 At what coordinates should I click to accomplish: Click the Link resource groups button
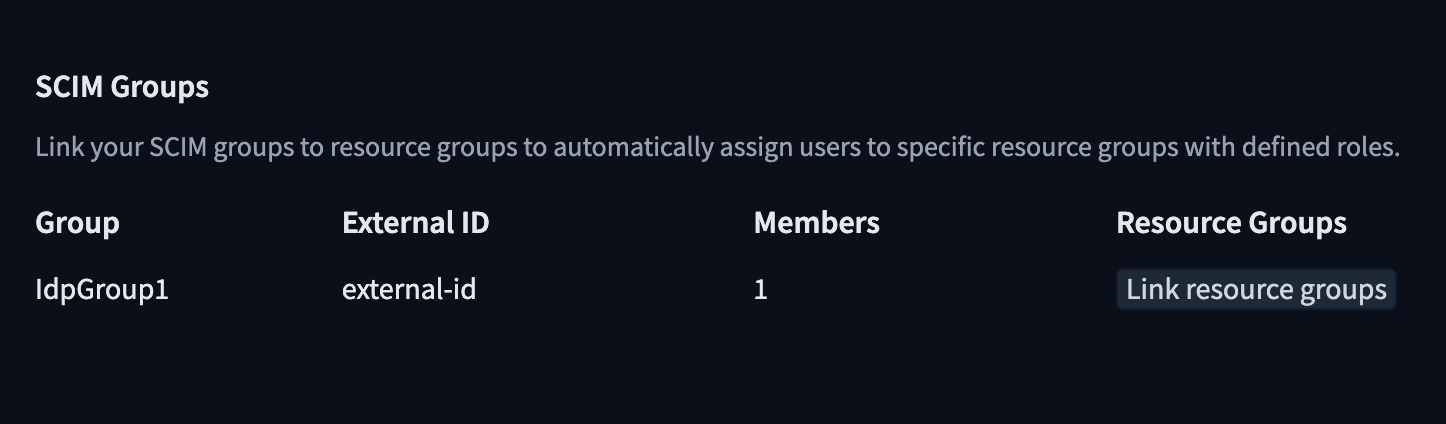(1255, 290)
